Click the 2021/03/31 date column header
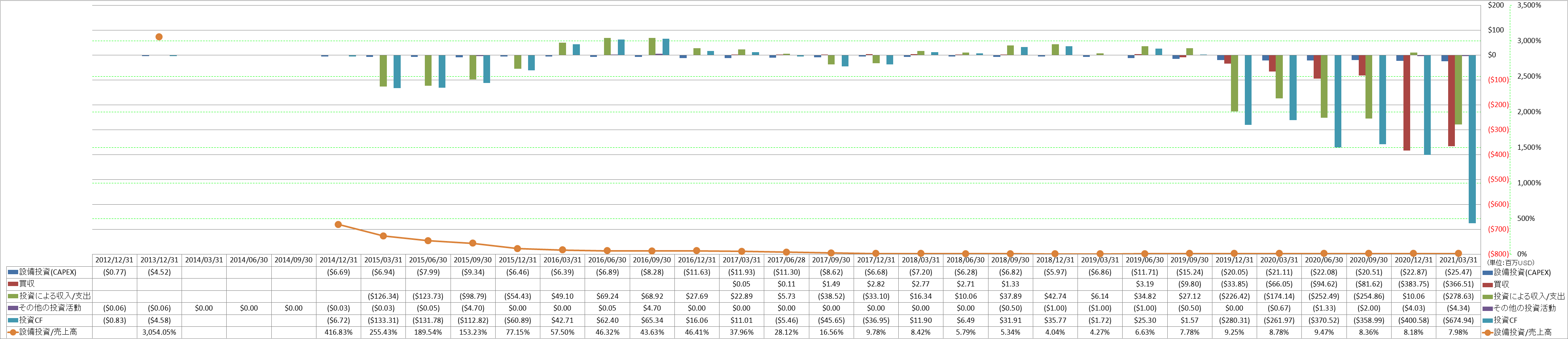The image size is (1568, 339). [1459, 260]
